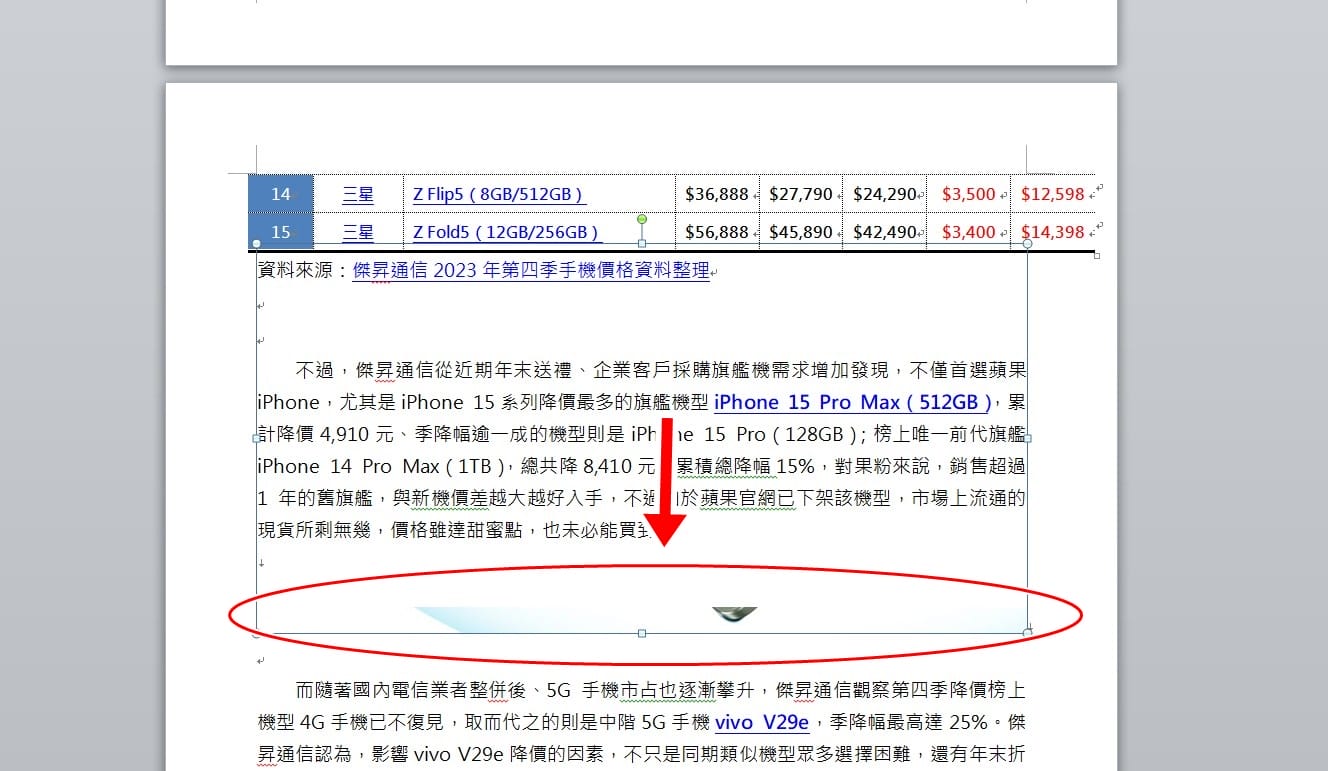Click the cropped picture strip with the phone
Viewport: 1328px width, 771px height.
pyautogui.click(x=642, y=619)
